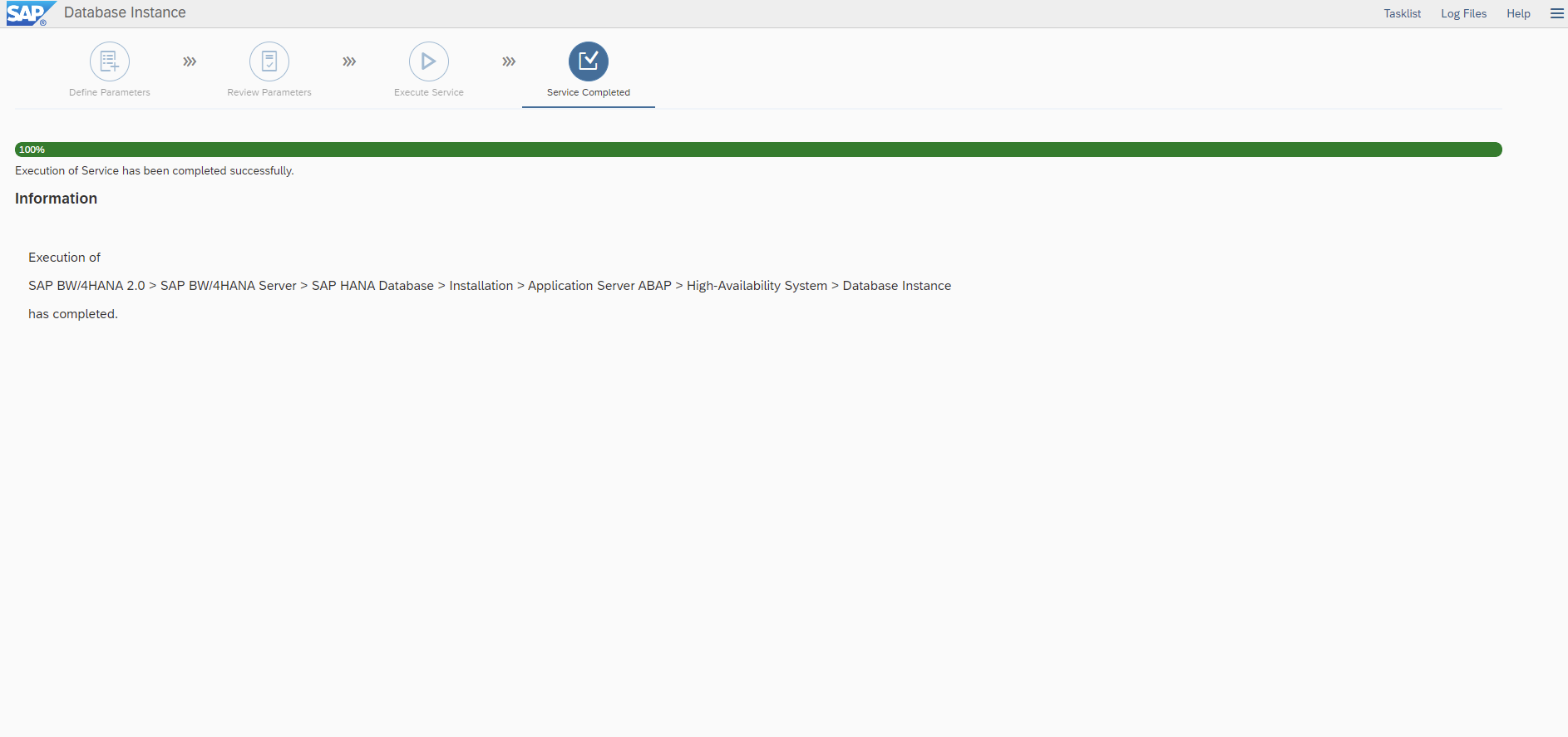Open Log Files
Screen dimensions: 1568x737
(x=1463, y=13)
